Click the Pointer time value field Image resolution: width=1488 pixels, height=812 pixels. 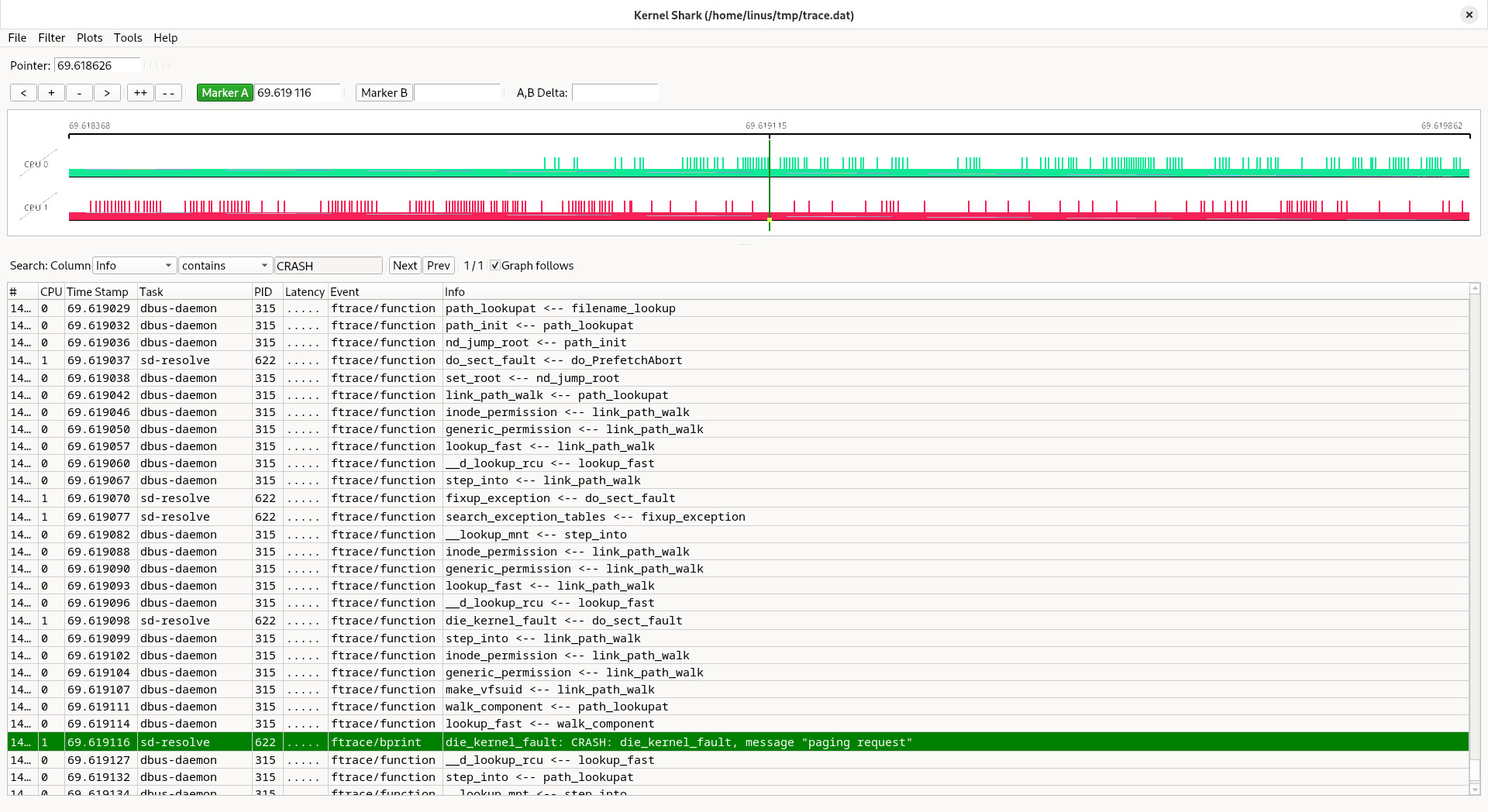[98, 66]
